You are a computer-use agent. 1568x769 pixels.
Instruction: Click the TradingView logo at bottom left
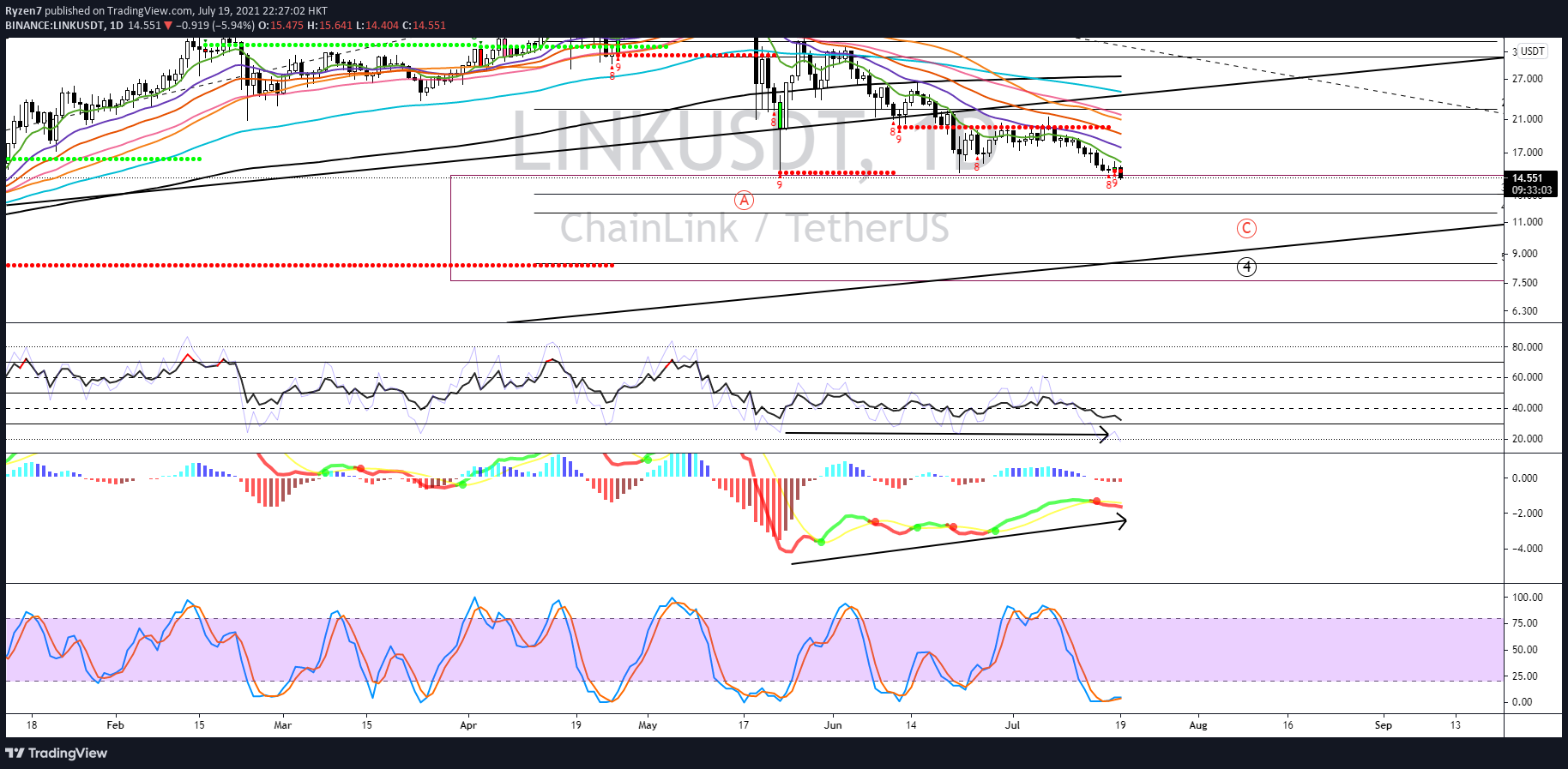(x=57, y=754)
